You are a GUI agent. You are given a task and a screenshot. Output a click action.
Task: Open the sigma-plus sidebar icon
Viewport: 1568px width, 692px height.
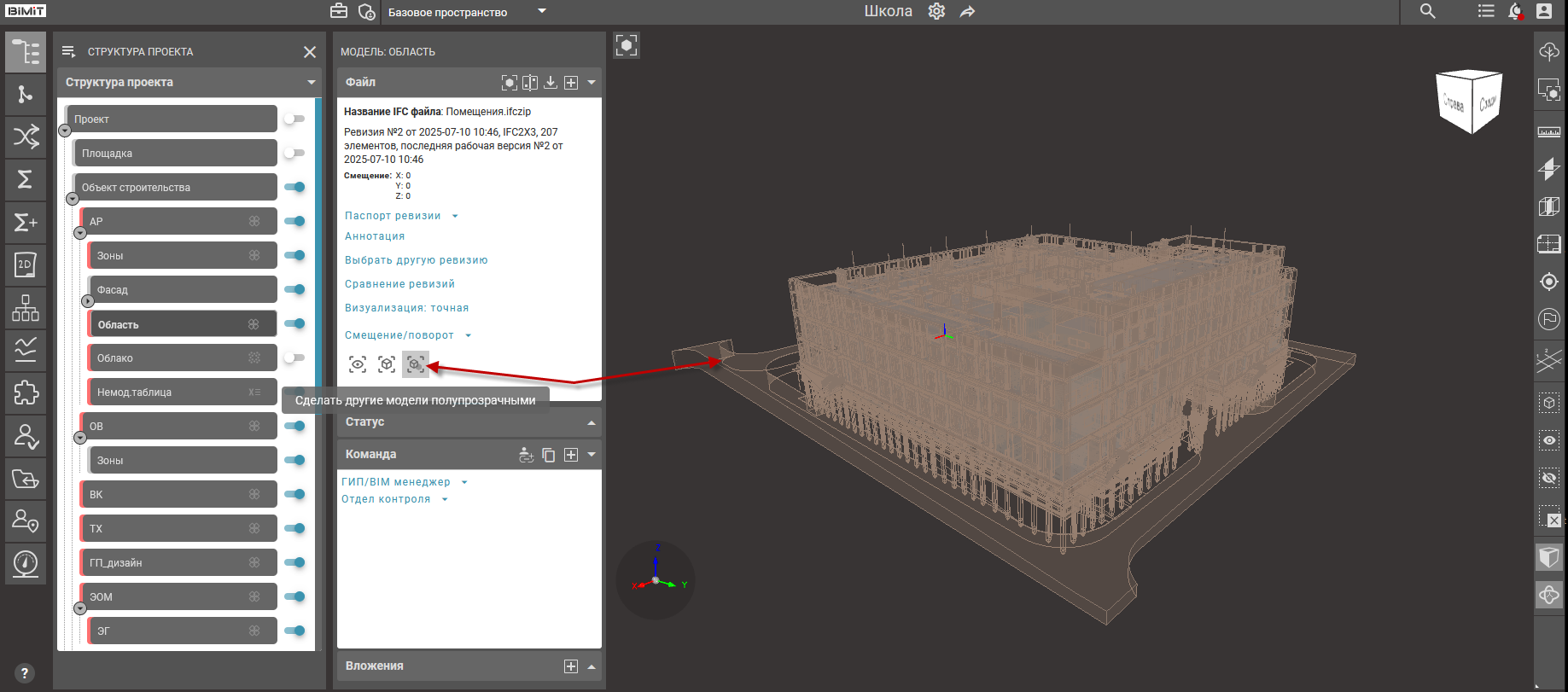pos(26,222)
